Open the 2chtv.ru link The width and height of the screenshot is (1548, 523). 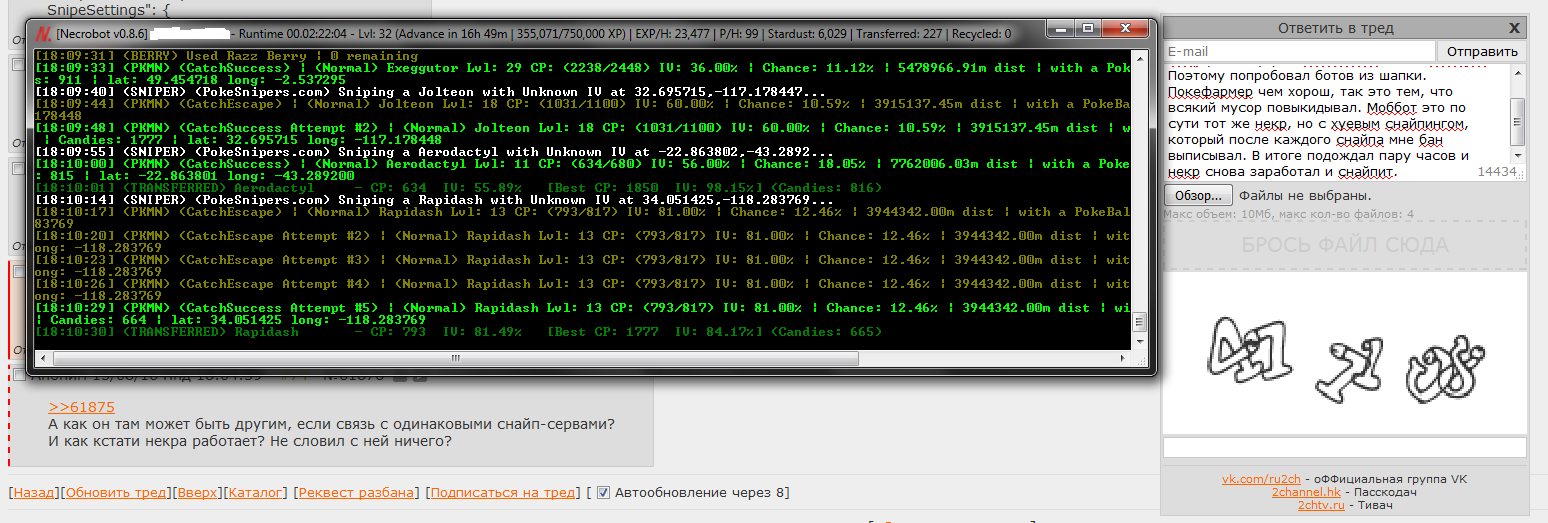[x=1323, y=505]
